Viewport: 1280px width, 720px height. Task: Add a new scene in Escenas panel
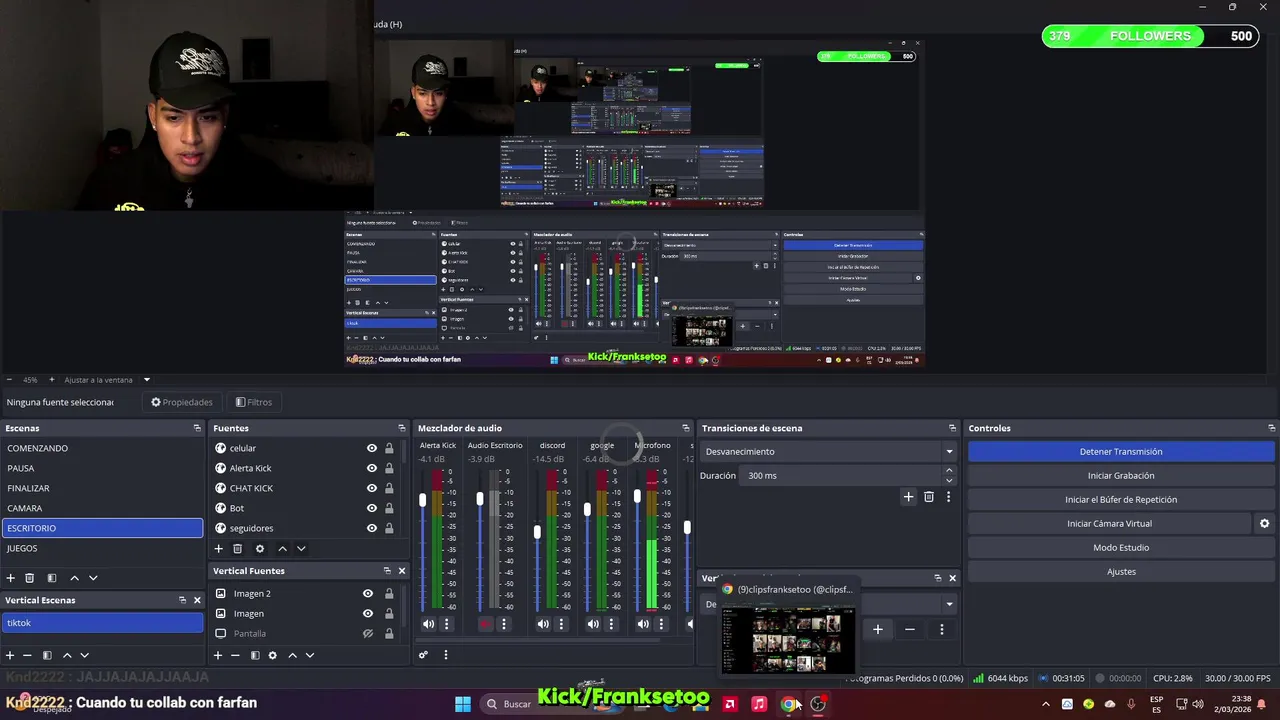tap(11, 578)
